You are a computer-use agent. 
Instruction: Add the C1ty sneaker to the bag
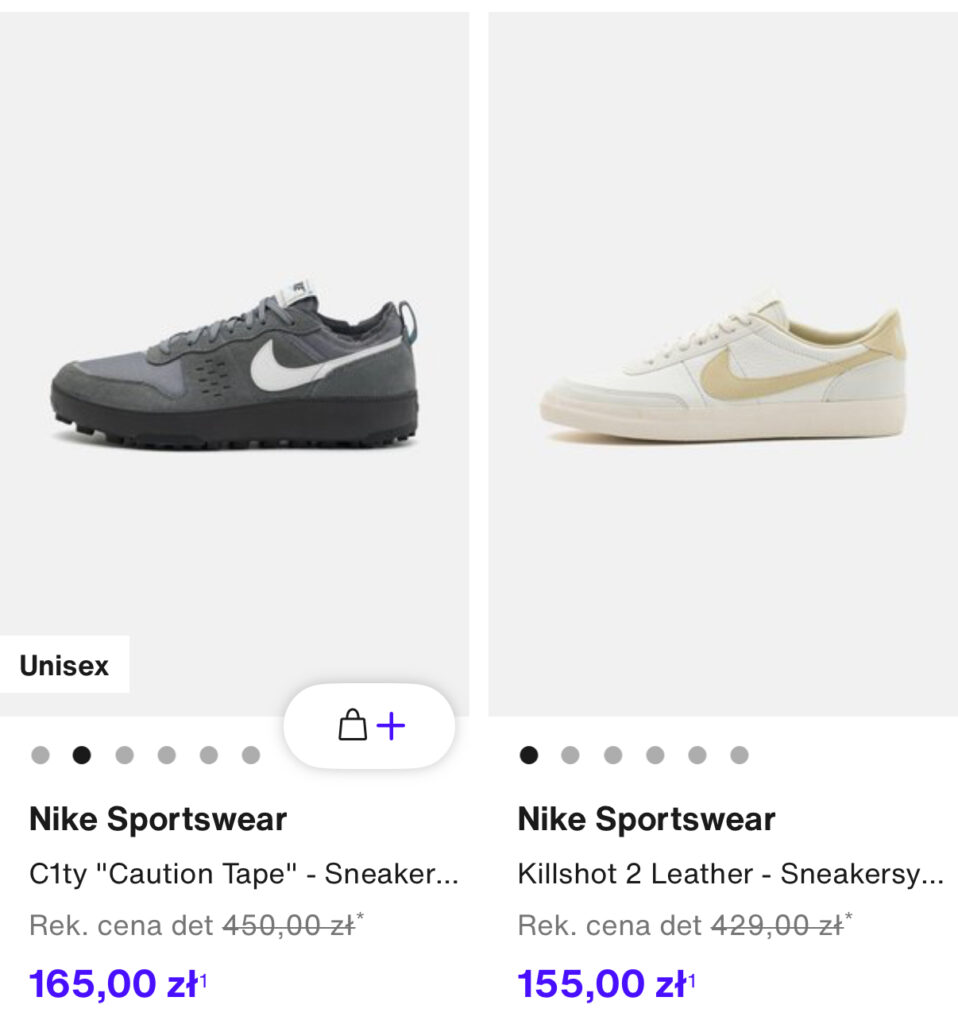[x=369, y=726]
